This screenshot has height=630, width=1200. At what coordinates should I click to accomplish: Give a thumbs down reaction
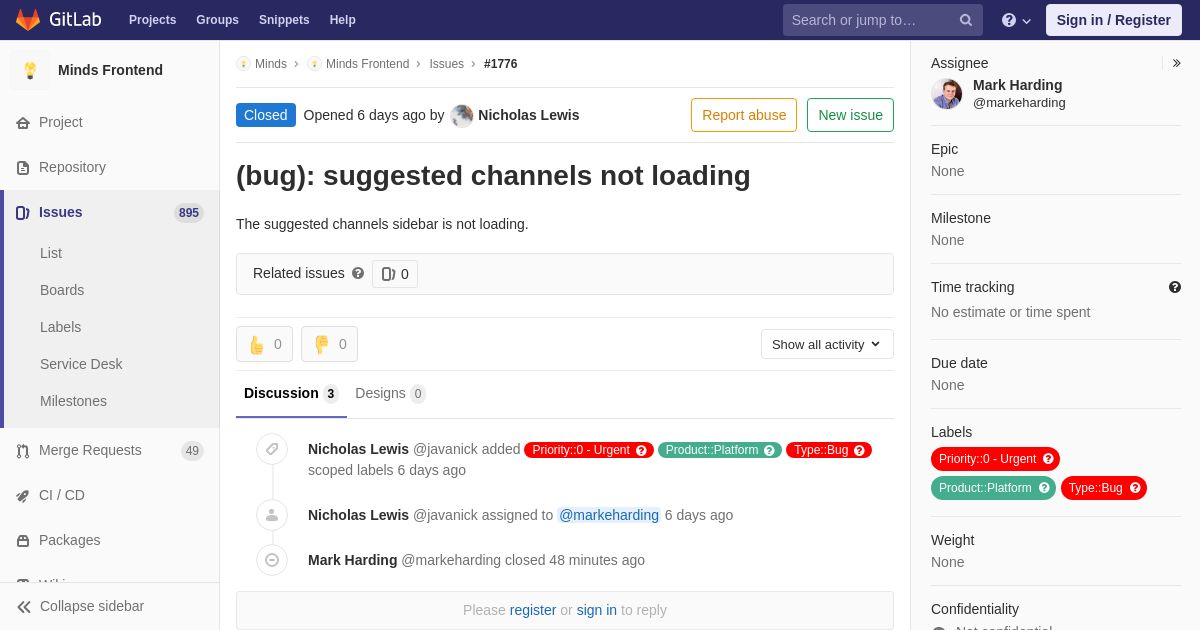pos(329,344)
